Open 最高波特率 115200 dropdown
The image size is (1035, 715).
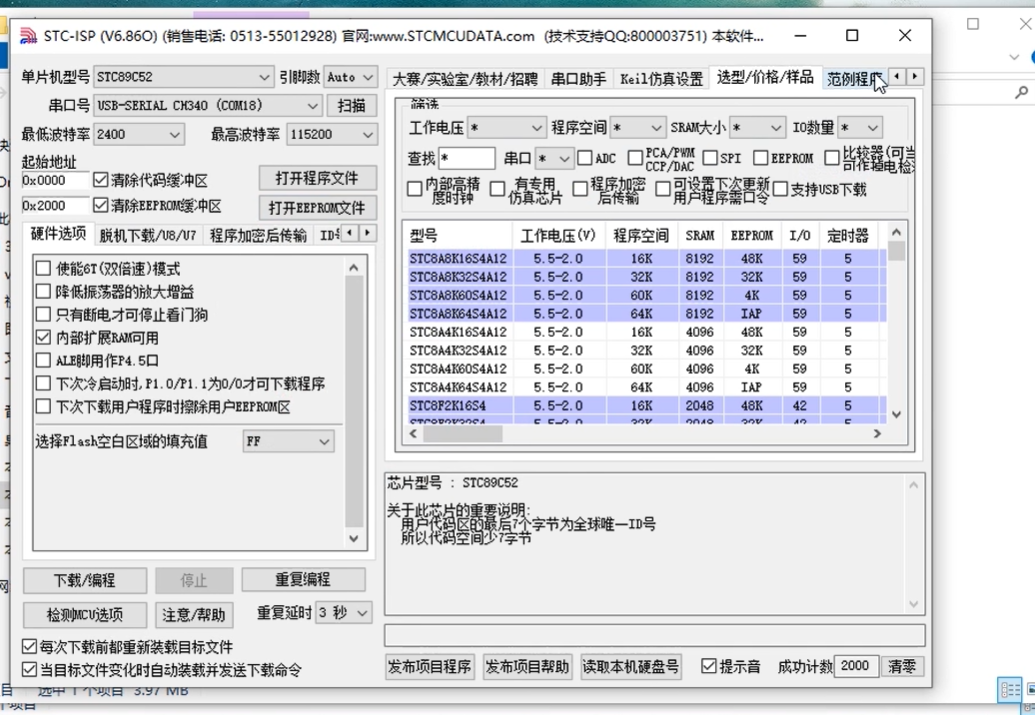332,135
